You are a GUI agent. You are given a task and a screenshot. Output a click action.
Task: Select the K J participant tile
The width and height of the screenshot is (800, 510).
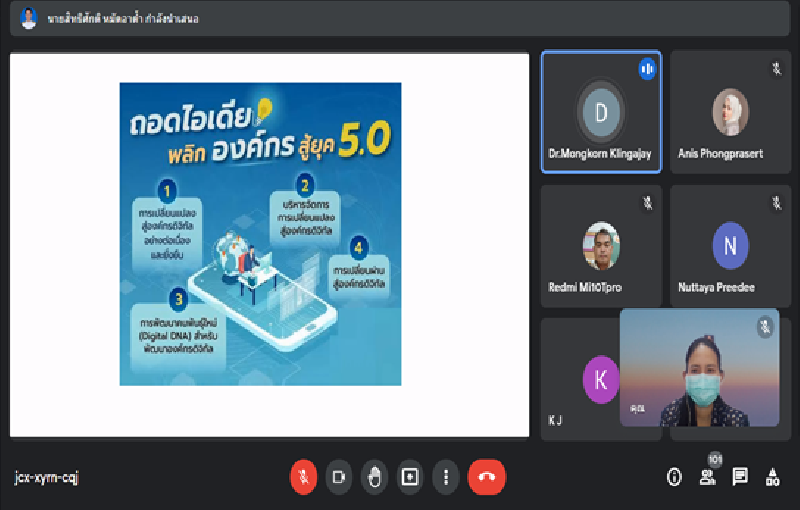(580, 380)
